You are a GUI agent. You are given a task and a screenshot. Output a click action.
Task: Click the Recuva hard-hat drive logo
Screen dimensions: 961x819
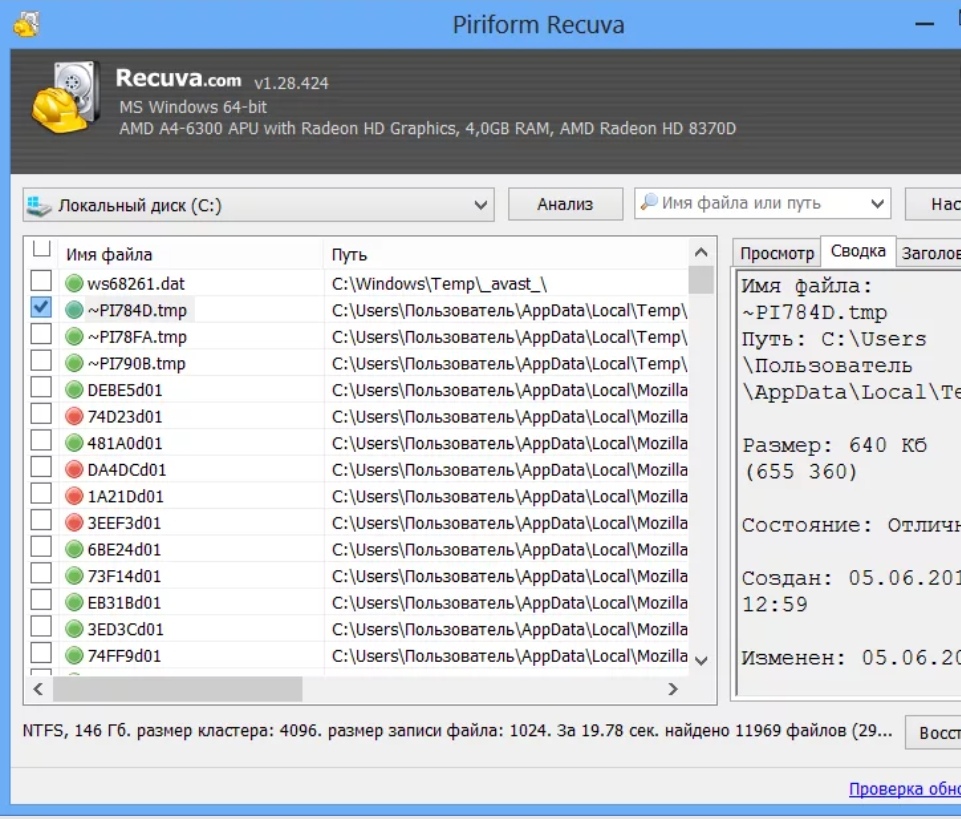(66, 97)
